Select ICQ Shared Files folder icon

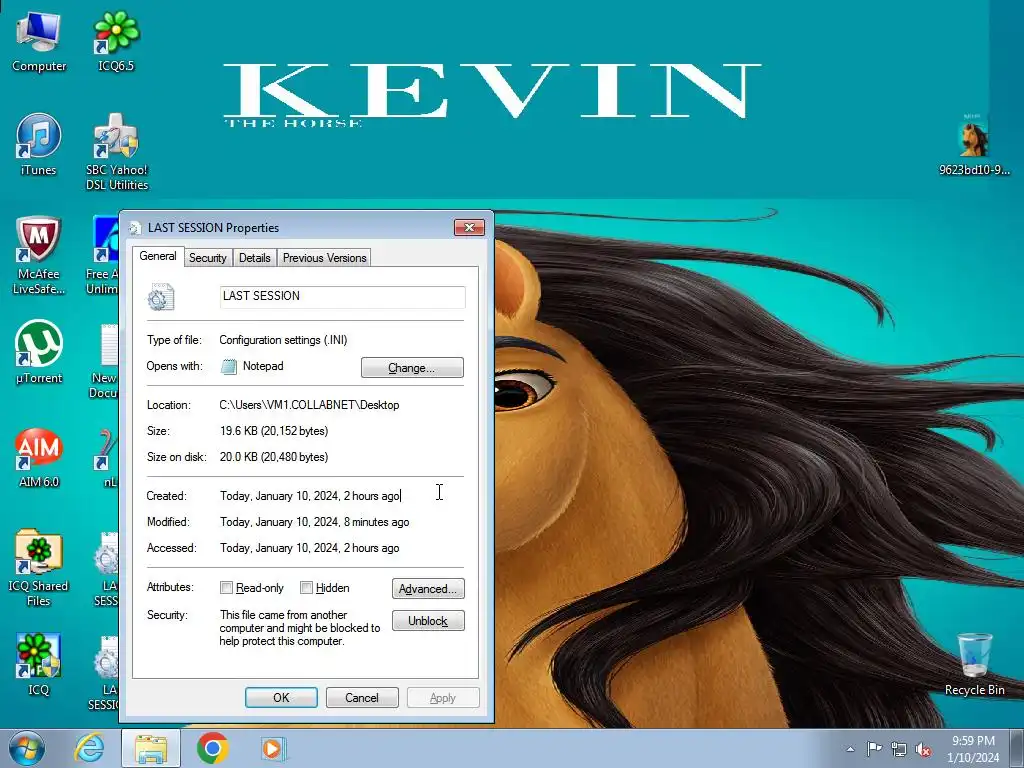tap(39, 568)
